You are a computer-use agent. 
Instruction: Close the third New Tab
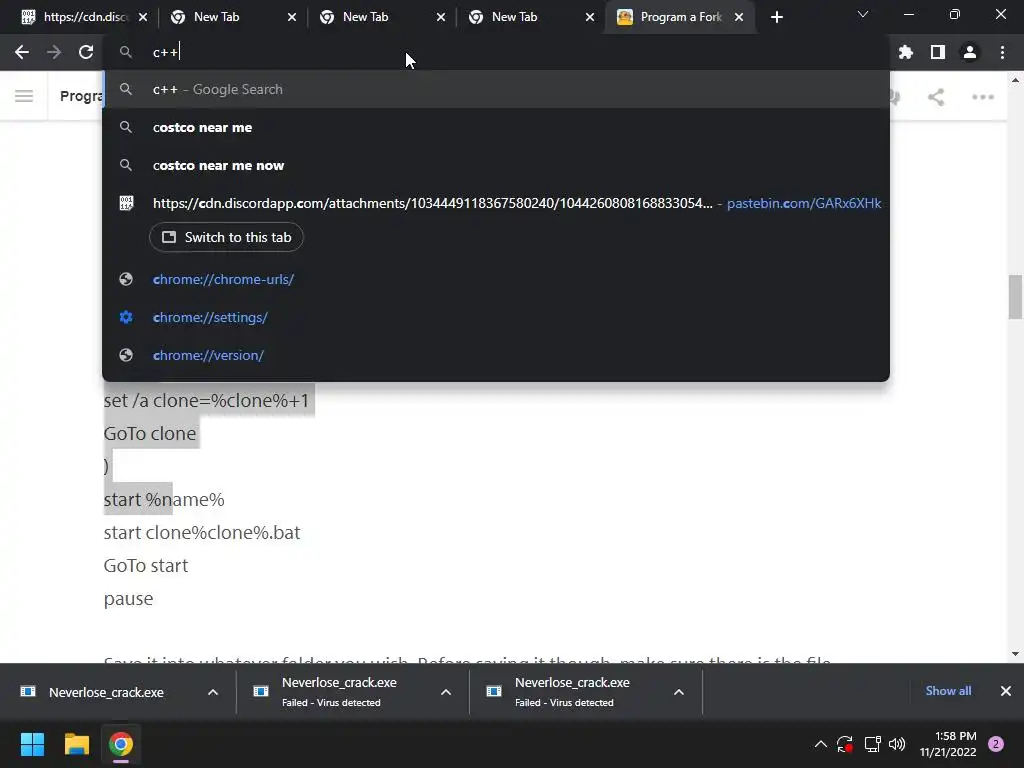tap(590, 17)
